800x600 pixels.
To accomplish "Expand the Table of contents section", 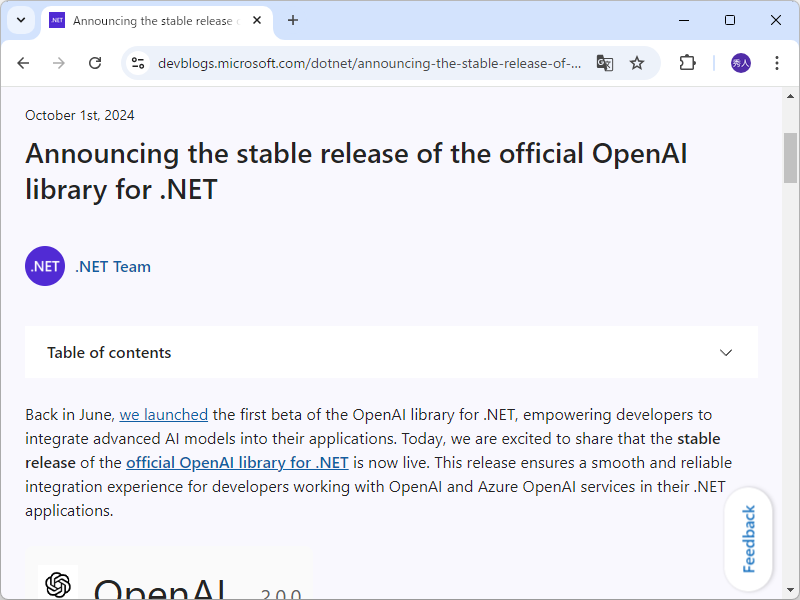I will point(726,352).
